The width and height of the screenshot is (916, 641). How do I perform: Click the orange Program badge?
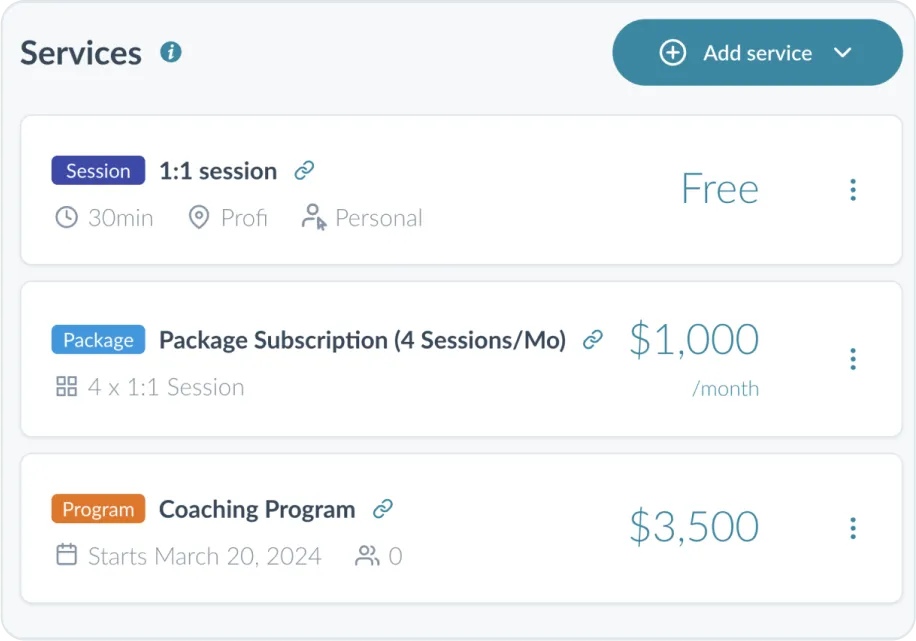98,509
